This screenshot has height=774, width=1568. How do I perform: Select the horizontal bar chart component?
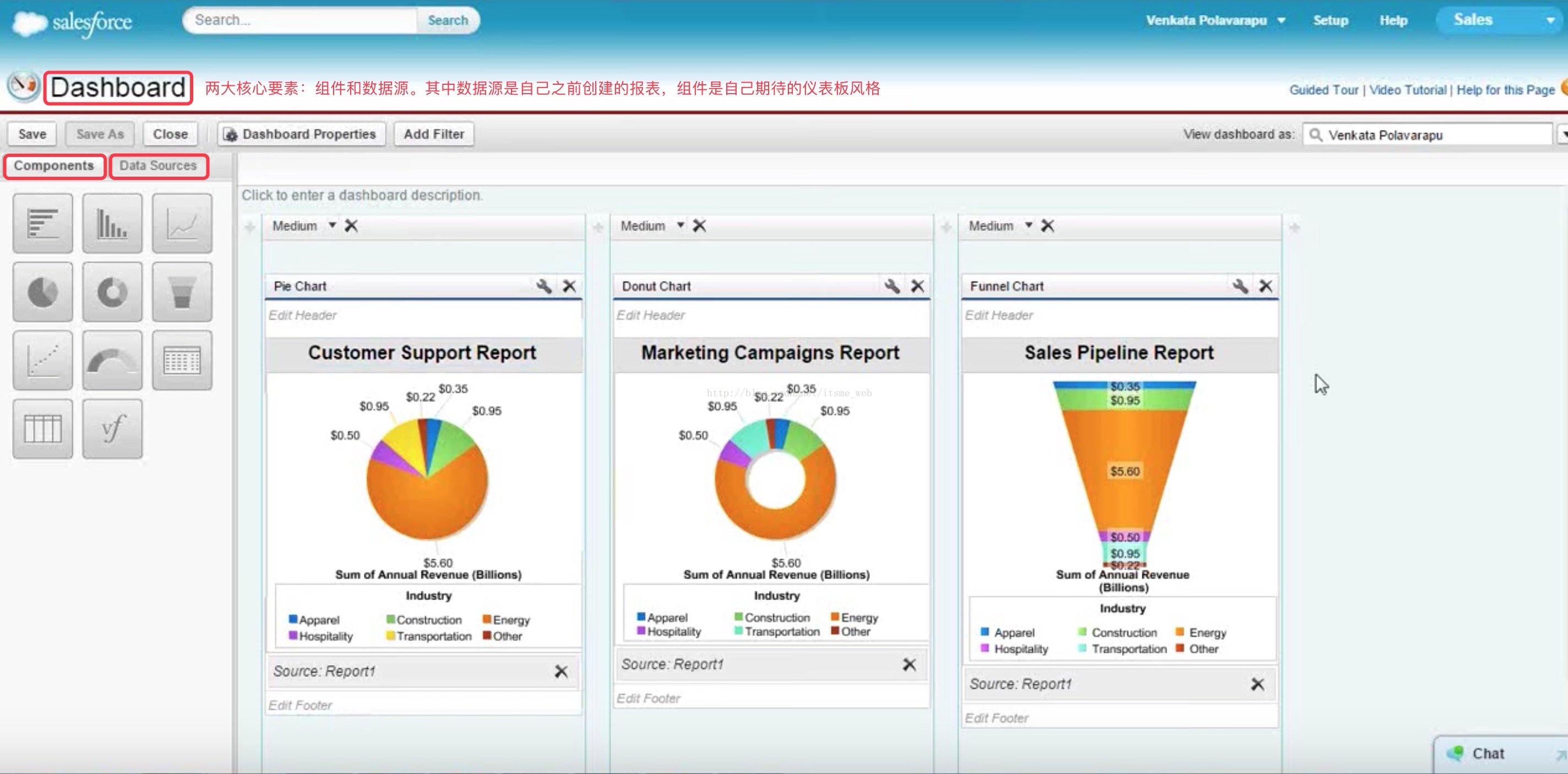[x=42, y=224]
